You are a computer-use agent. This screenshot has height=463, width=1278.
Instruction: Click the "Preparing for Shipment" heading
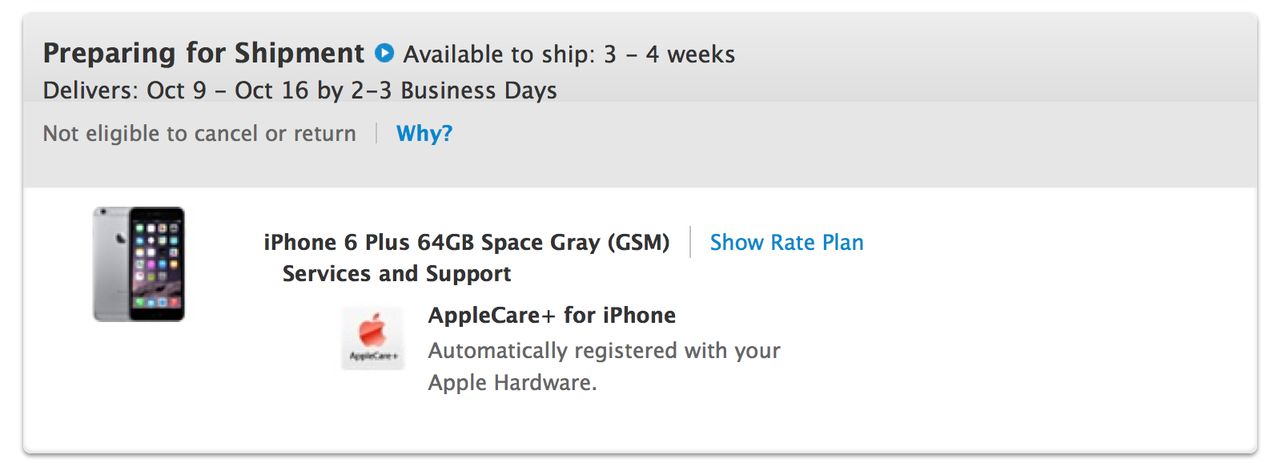click(203, 53)
